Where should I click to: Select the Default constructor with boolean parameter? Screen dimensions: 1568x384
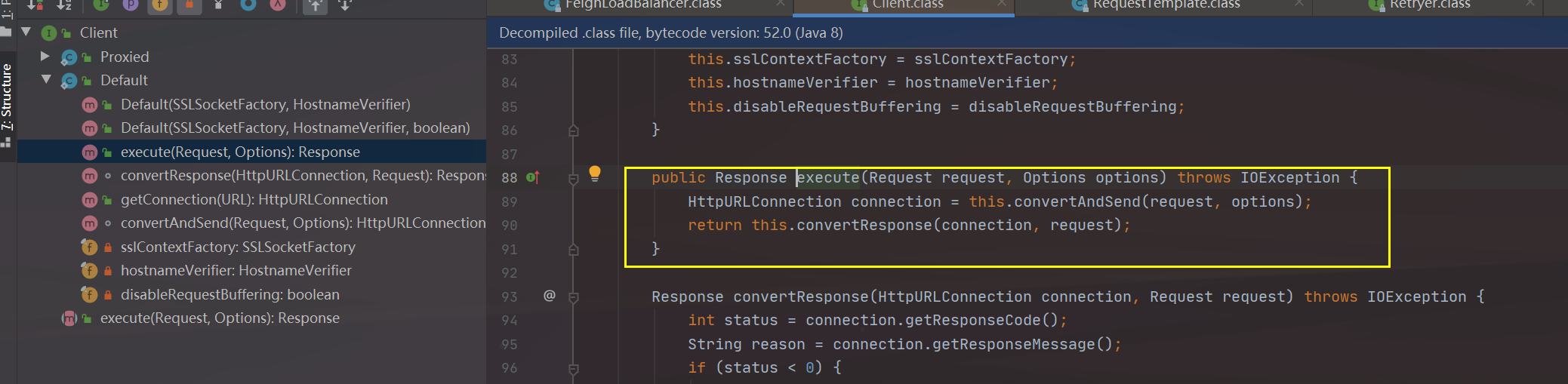251,127
